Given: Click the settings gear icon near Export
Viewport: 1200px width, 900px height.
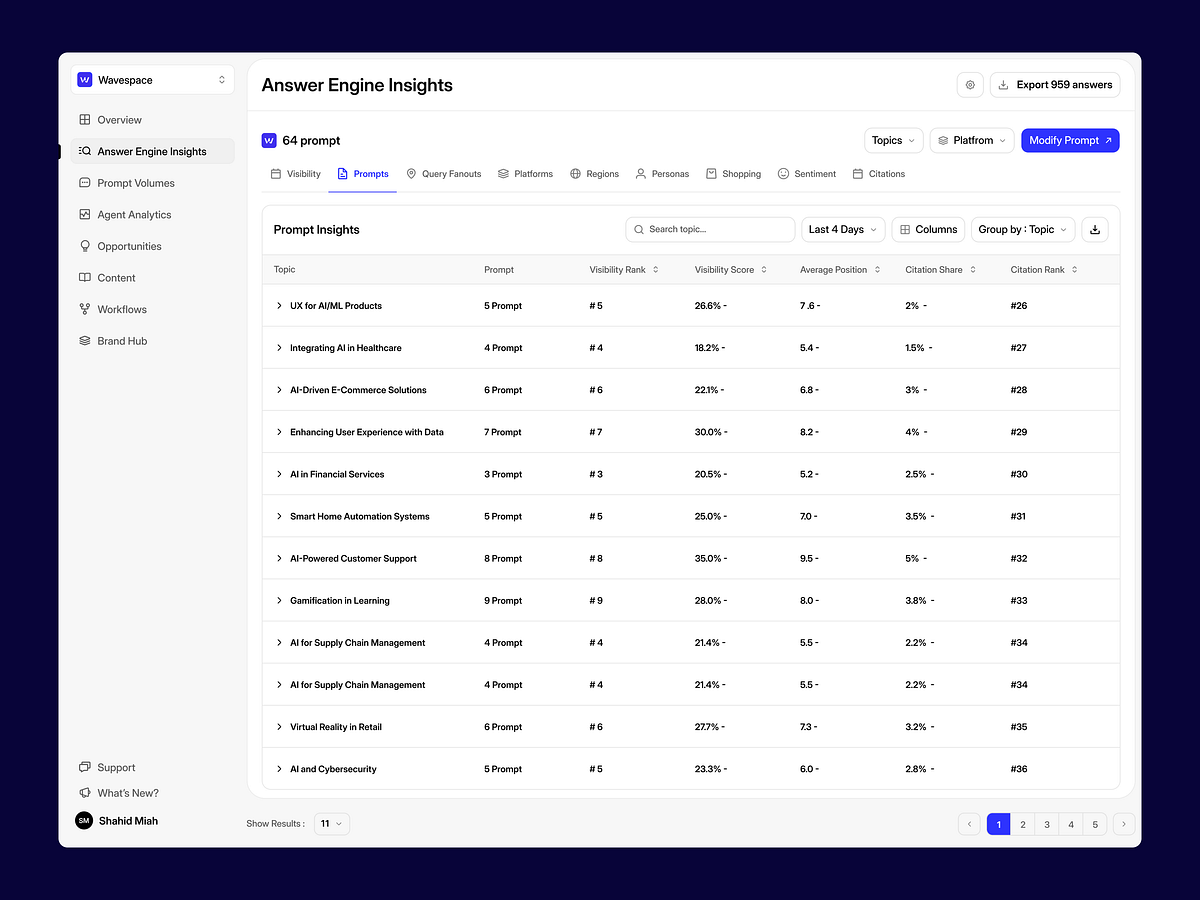Looking at the screenshot, I should [x=970, y=85].
